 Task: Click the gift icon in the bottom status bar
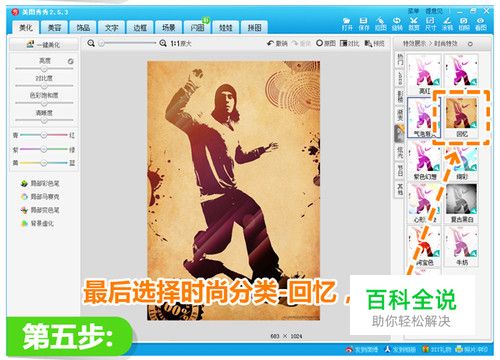coord(425,349)
